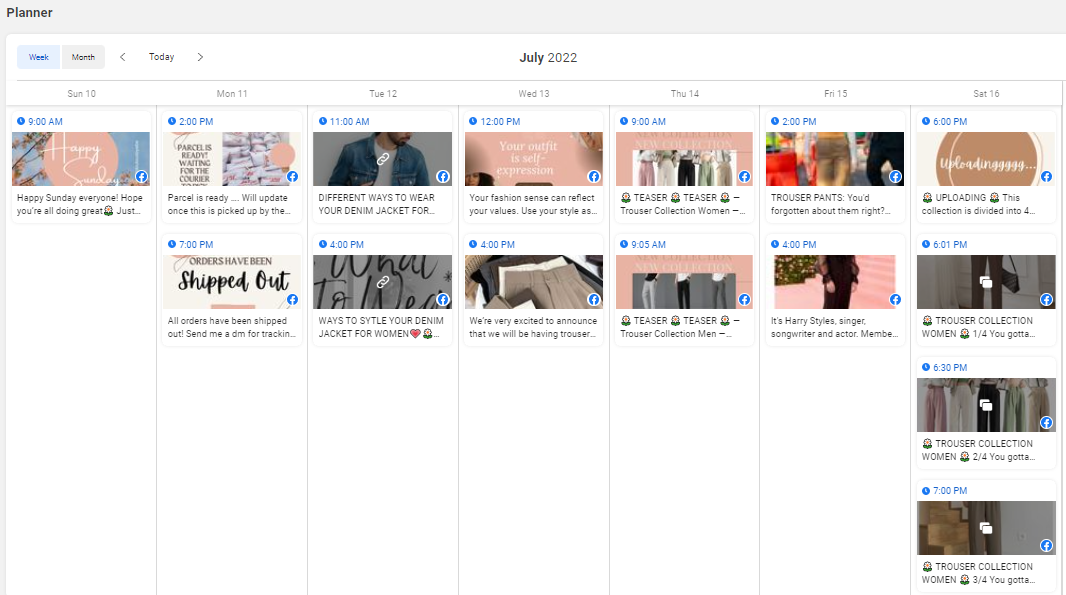Open the Uploadingggg post thumbnail

tap(986, 158)
